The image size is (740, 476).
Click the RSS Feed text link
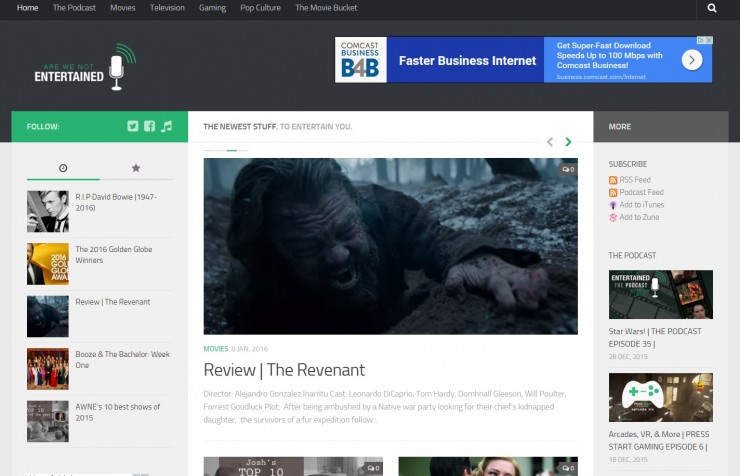click(x=635, y=180)
